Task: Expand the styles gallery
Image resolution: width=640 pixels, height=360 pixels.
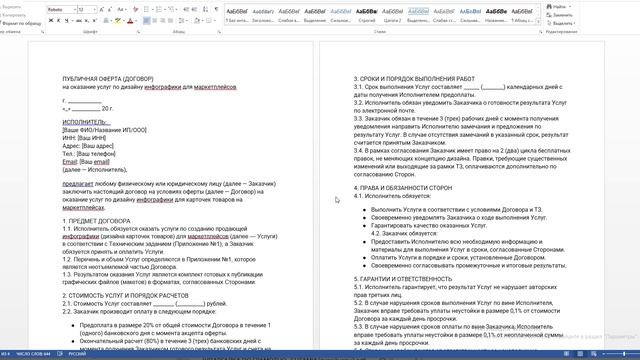Action: coord(538,21)
